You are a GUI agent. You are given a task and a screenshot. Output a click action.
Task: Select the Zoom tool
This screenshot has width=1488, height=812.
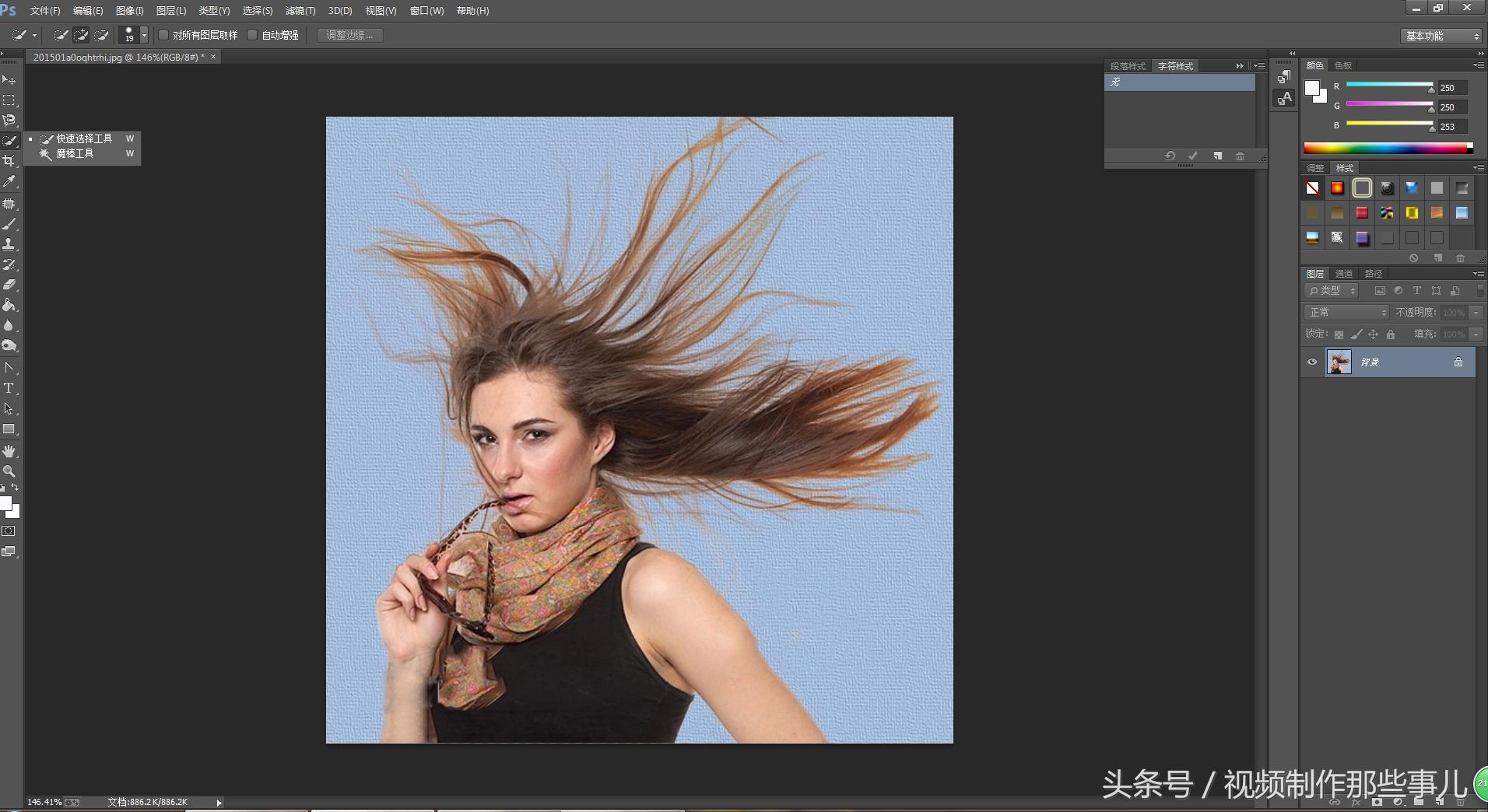coord(9,471)
